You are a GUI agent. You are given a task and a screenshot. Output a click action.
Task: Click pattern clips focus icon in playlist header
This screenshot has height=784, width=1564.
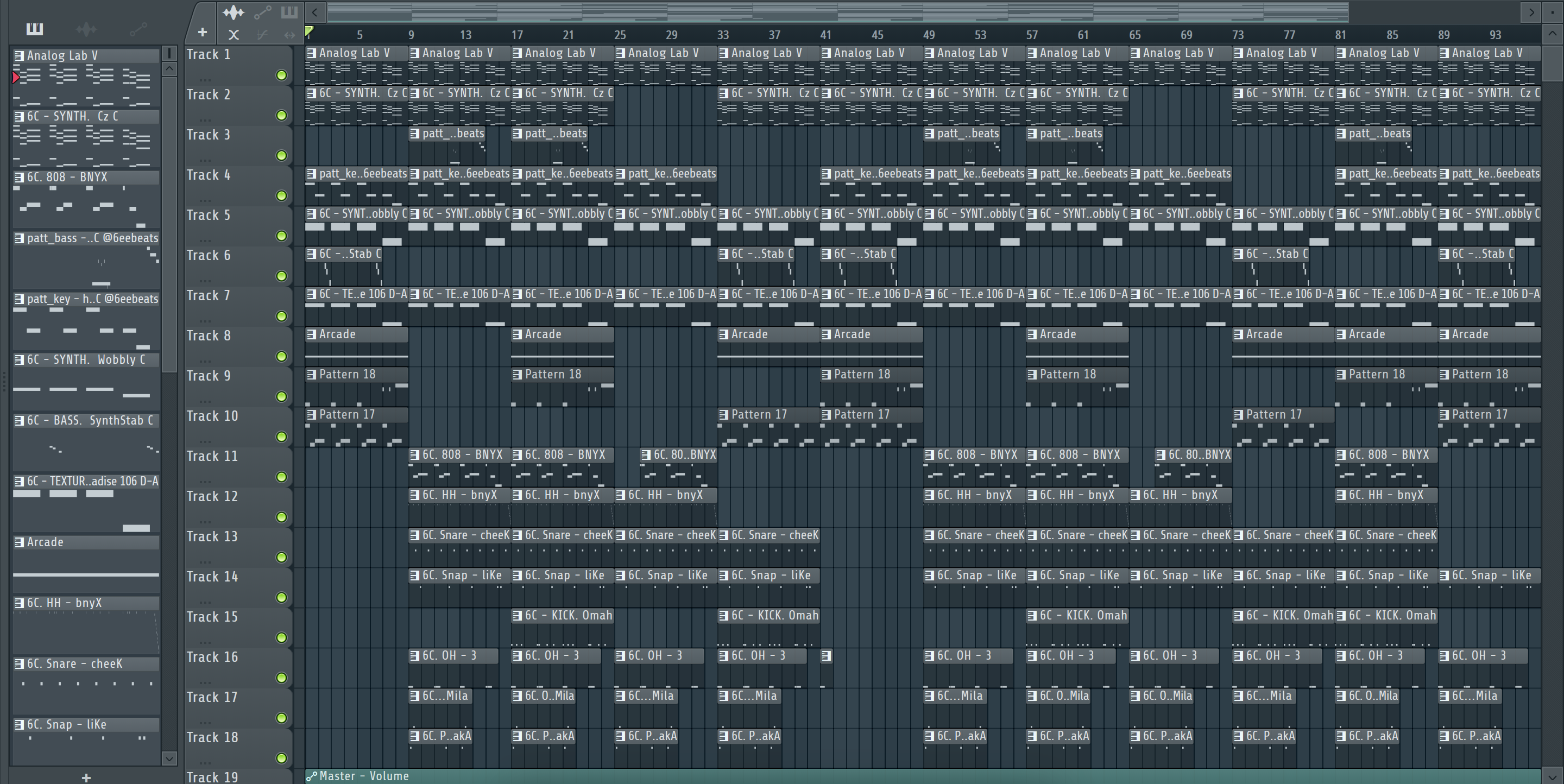pyautogui.click(x=289, y=12)
